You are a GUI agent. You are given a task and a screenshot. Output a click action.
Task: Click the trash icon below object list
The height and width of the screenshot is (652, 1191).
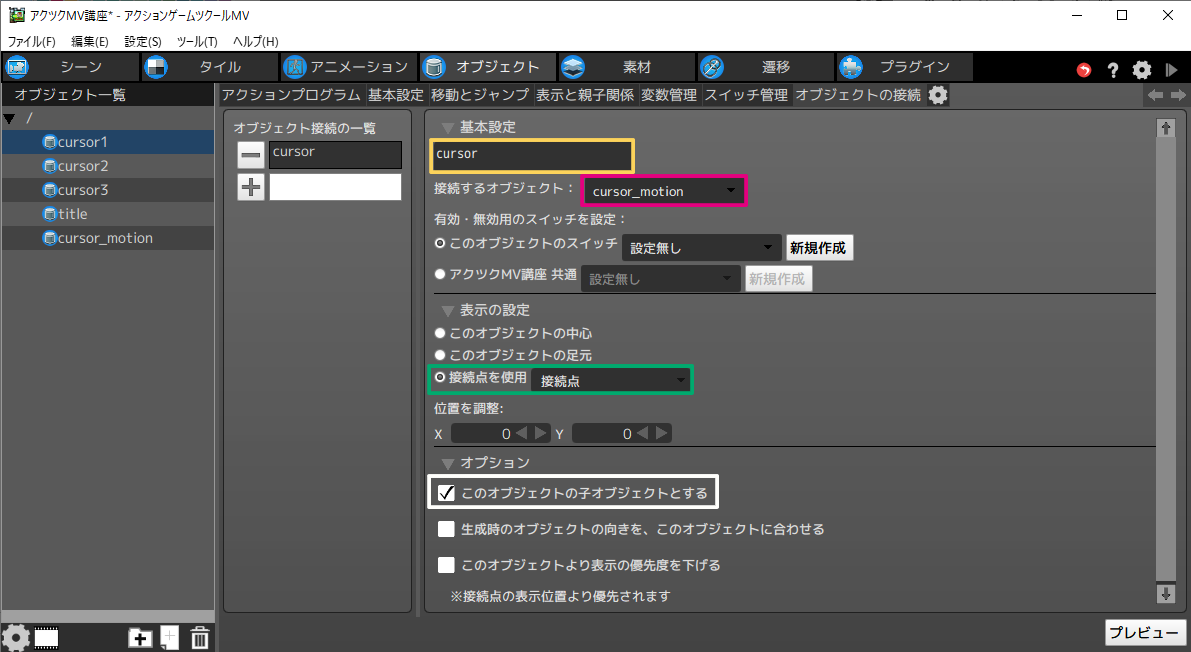(x=199, y=637)
